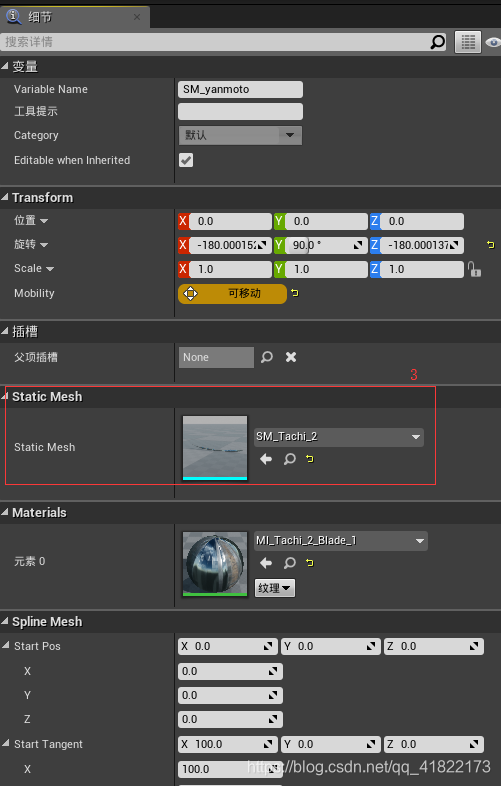Click rotation Z field -180.000137
501x786 pixels.
coord(422,245)
